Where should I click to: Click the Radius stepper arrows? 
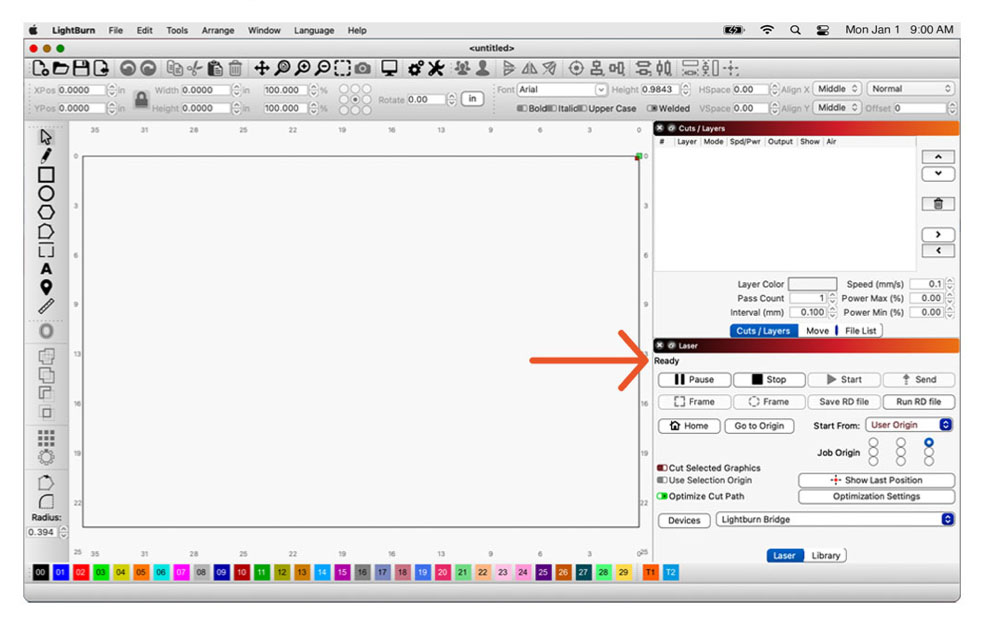tap(63, 532)
